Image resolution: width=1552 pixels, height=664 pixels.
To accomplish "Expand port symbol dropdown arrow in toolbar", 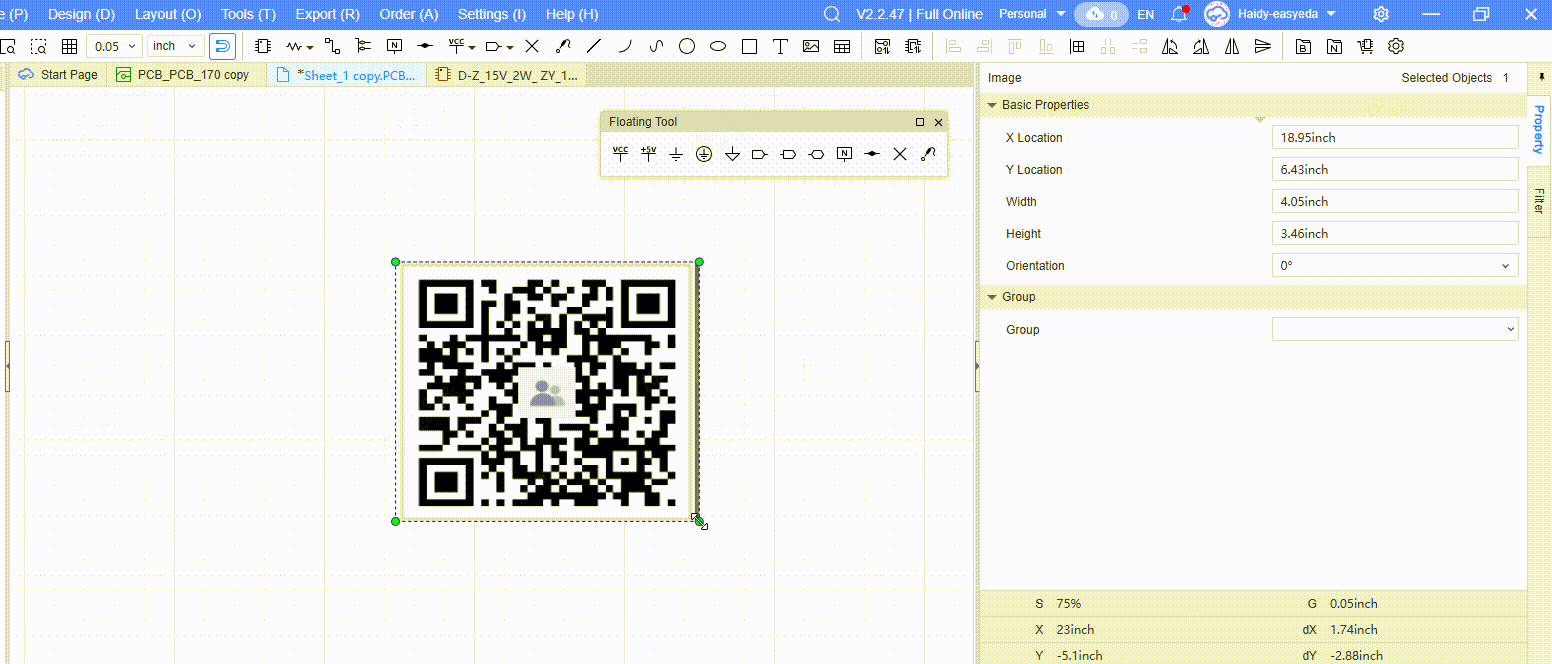I will tap(510, 47).
